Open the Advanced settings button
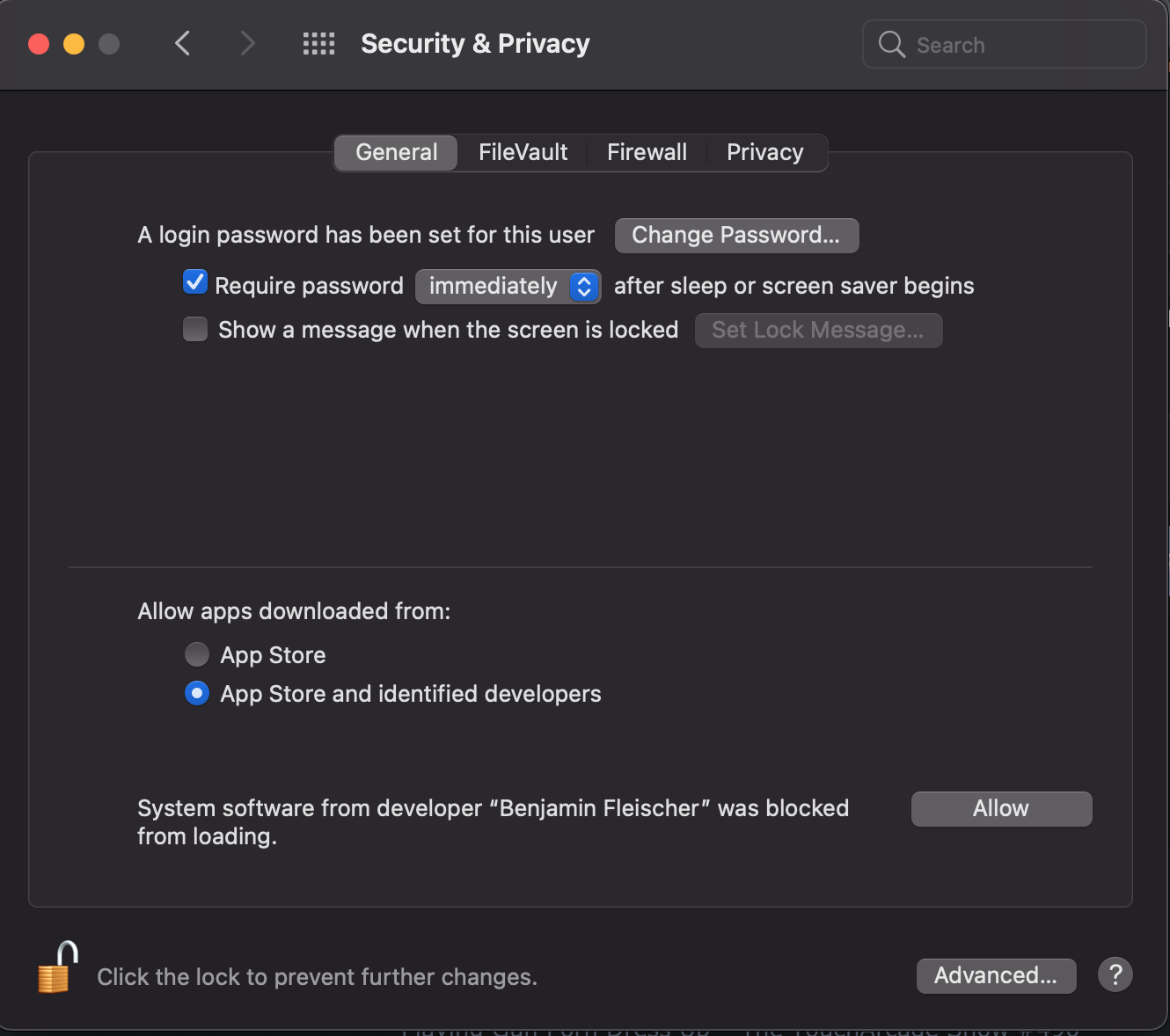 pyautogui.click(x=996, y=976)
